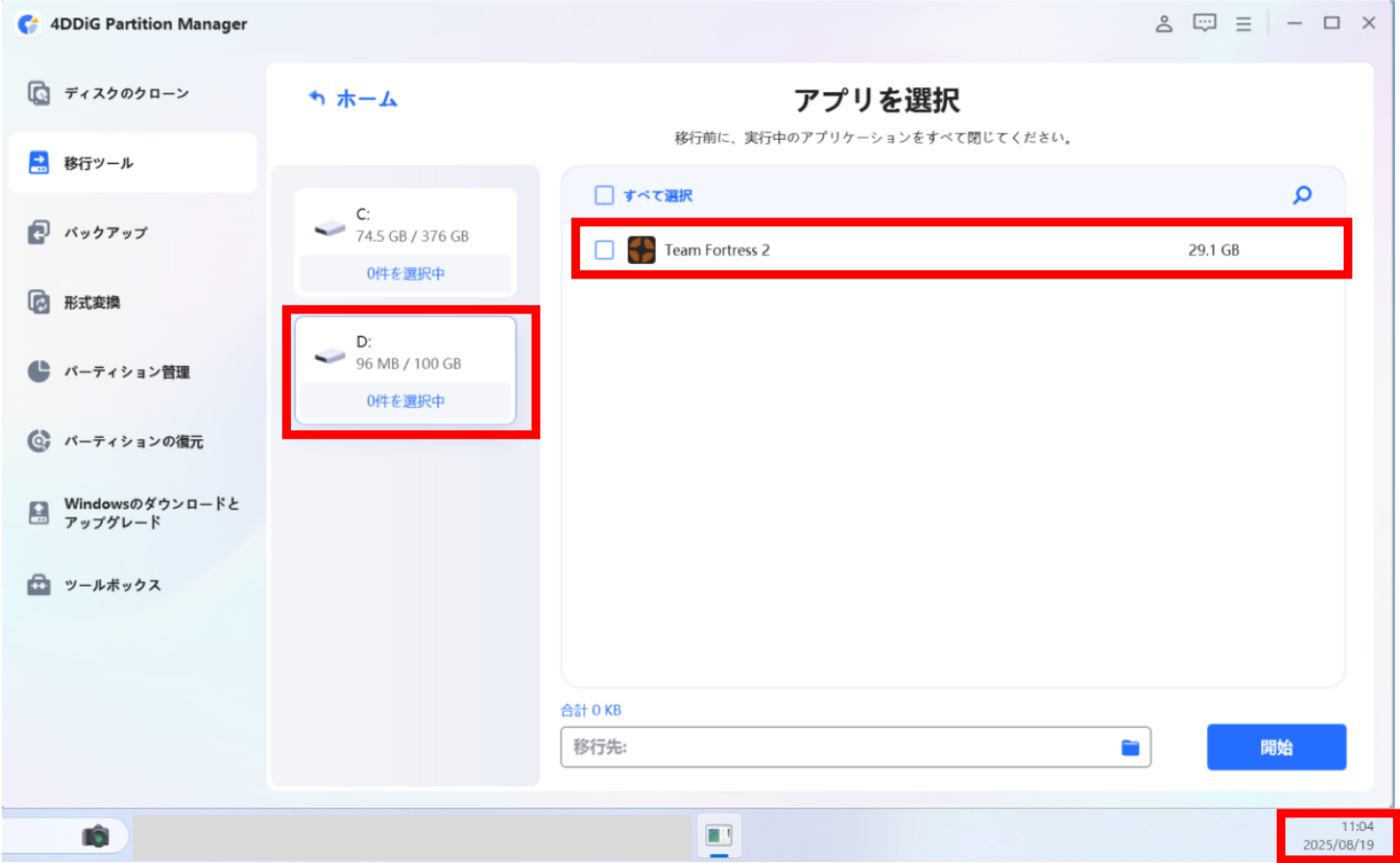
Task: Click the taskbar camera icon
Action: pos(96,836)
